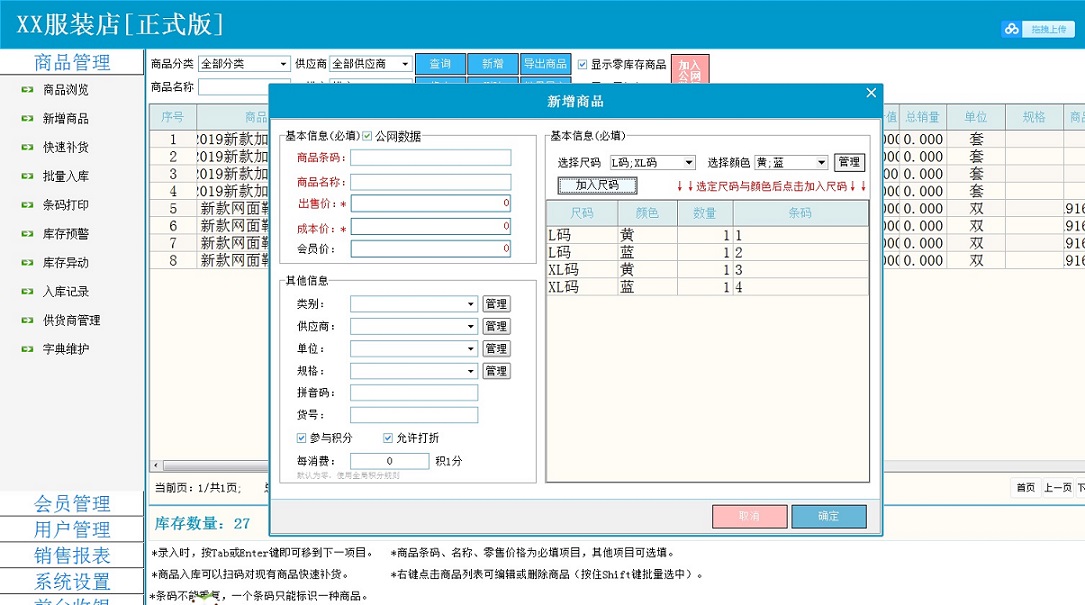This screenshot has width=1085, height=605.
Task: Open 字典维护 from the sidebar
Action: pos(64,348)
